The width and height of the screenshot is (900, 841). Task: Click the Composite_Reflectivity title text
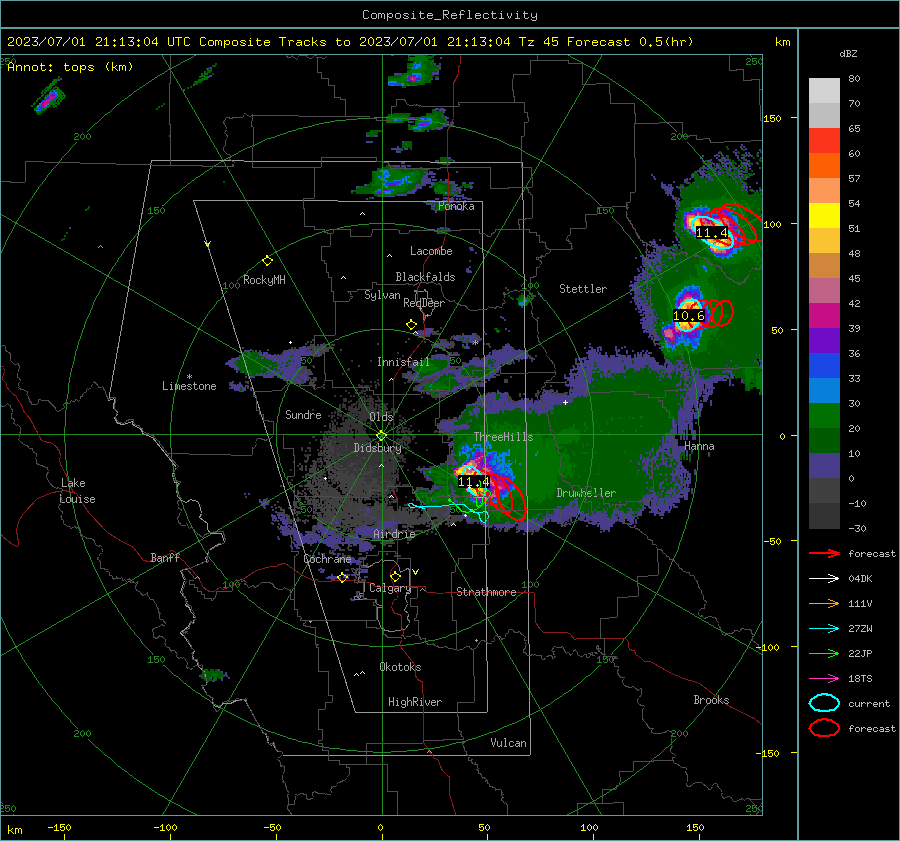(x=450, y=15)
